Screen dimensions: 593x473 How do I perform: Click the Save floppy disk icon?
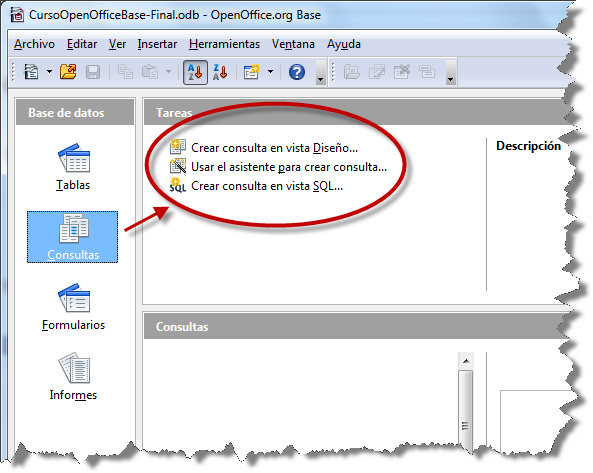pos(93,72)
